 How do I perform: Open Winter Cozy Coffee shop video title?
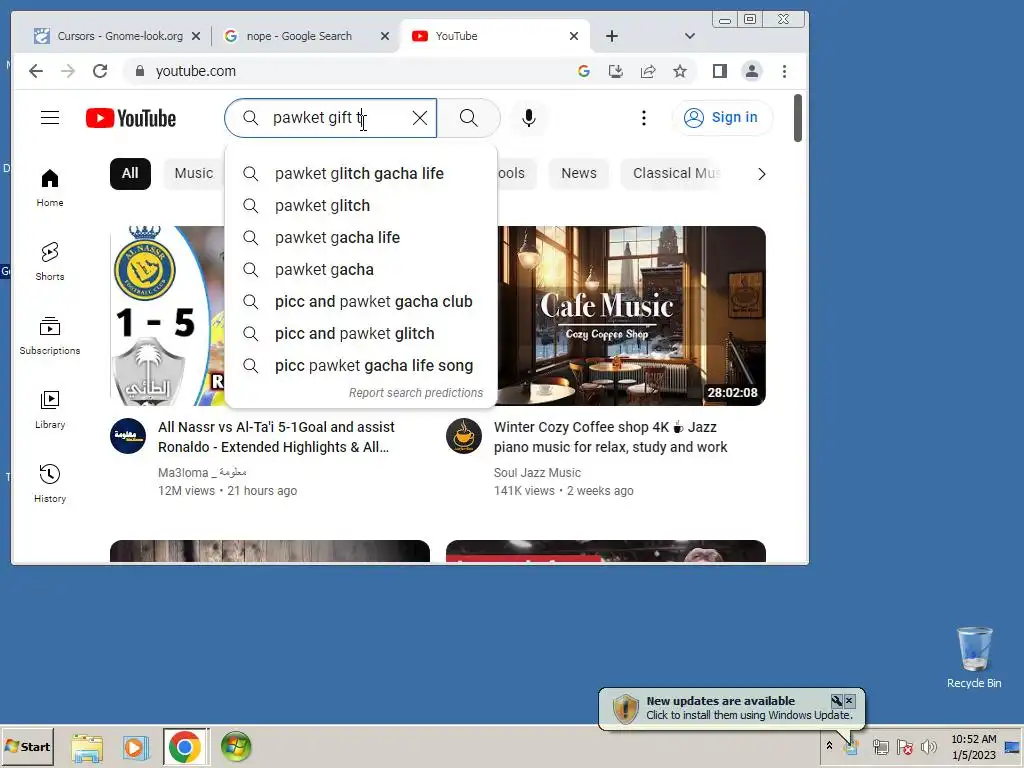click(x=610, y=437)
